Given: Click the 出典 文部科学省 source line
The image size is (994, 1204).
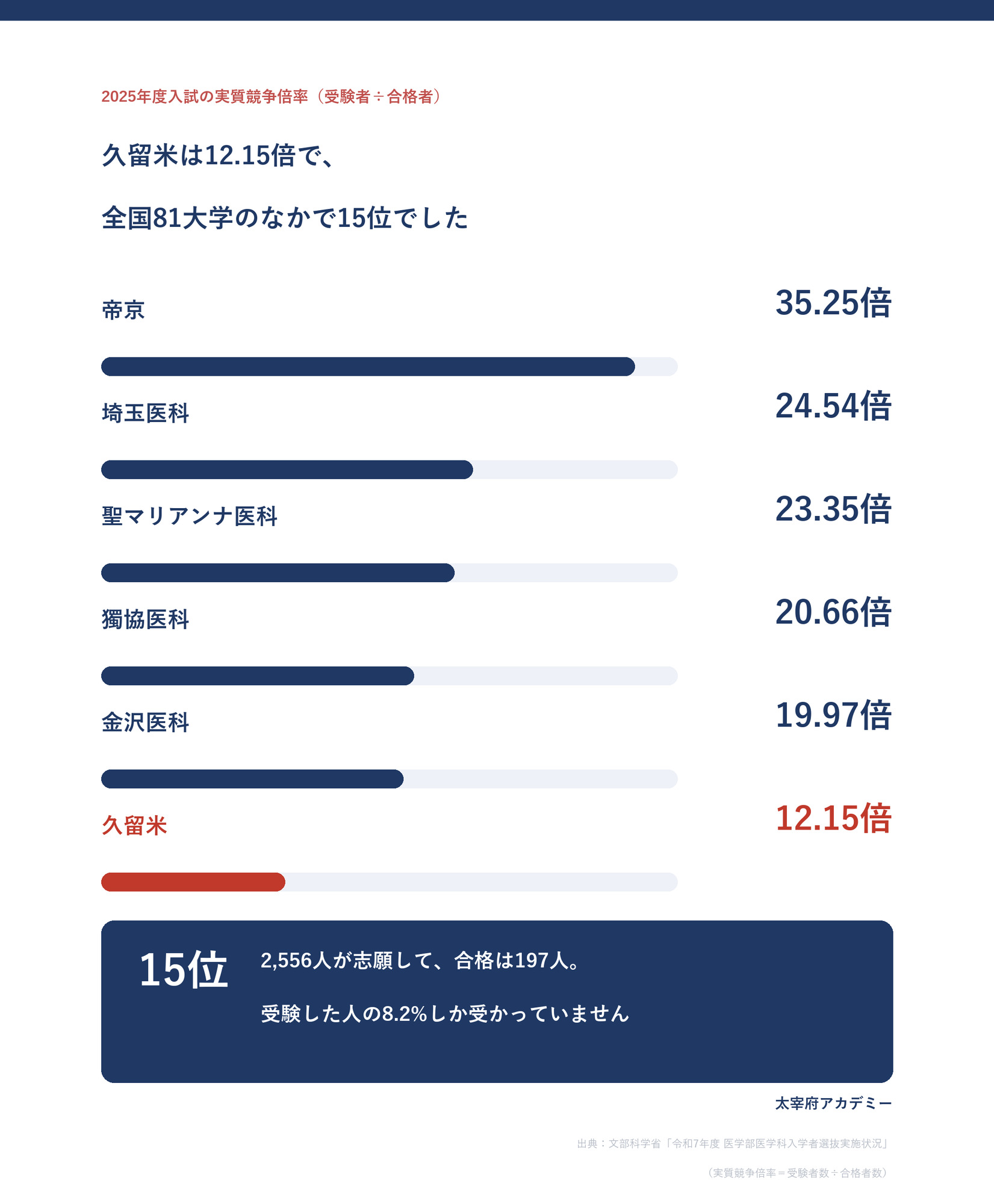Looking at the screenshot, I should click(x=734, y=1143).
